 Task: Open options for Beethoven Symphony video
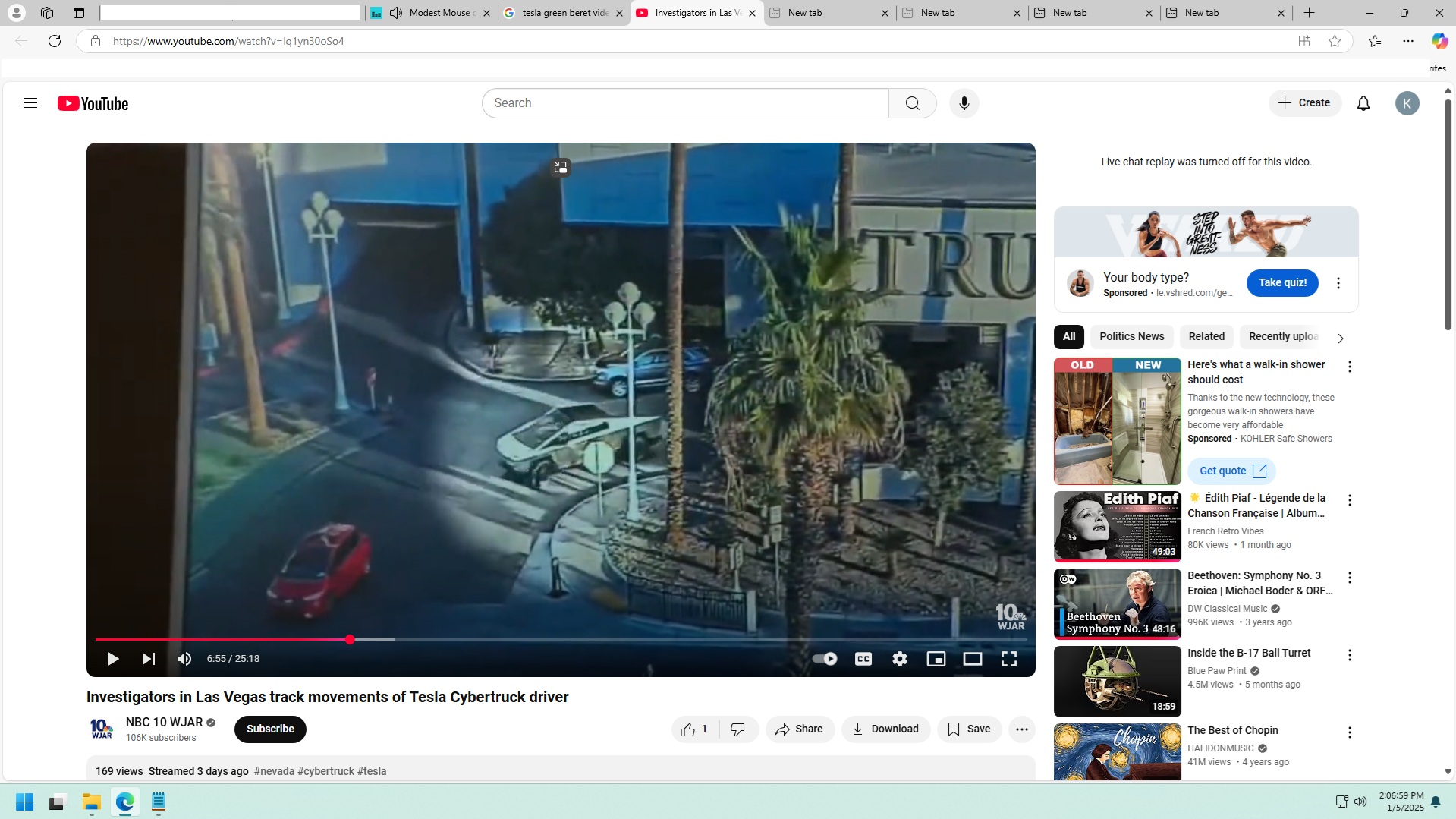tap(1349, 578)
